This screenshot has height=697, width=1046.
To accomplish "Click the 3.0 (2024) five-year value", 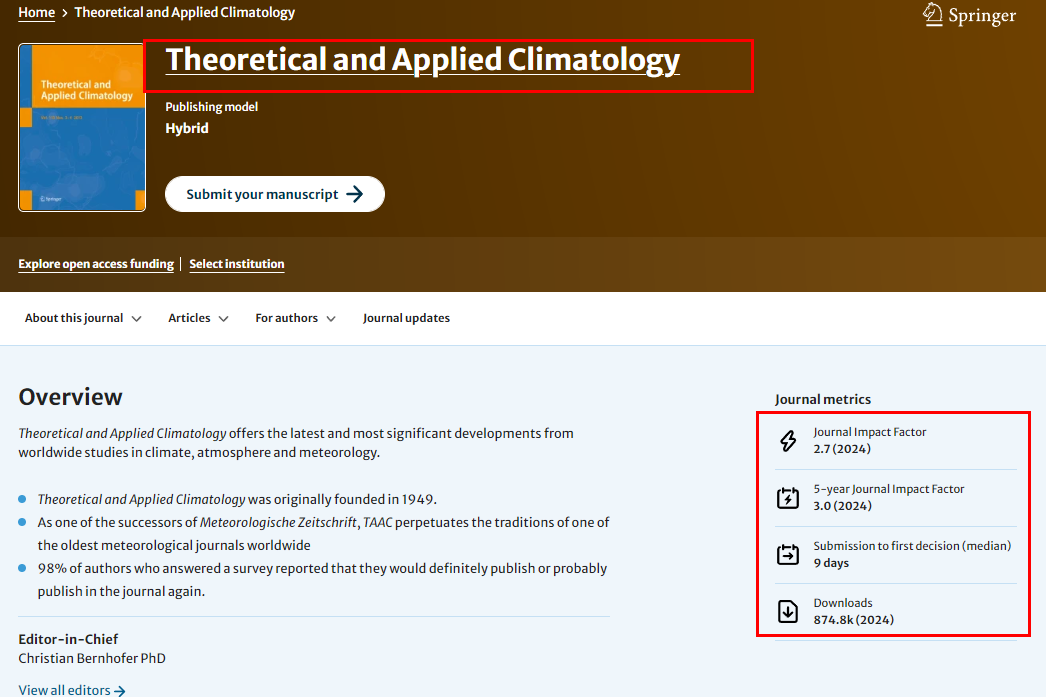I will (x=843, y=506).
